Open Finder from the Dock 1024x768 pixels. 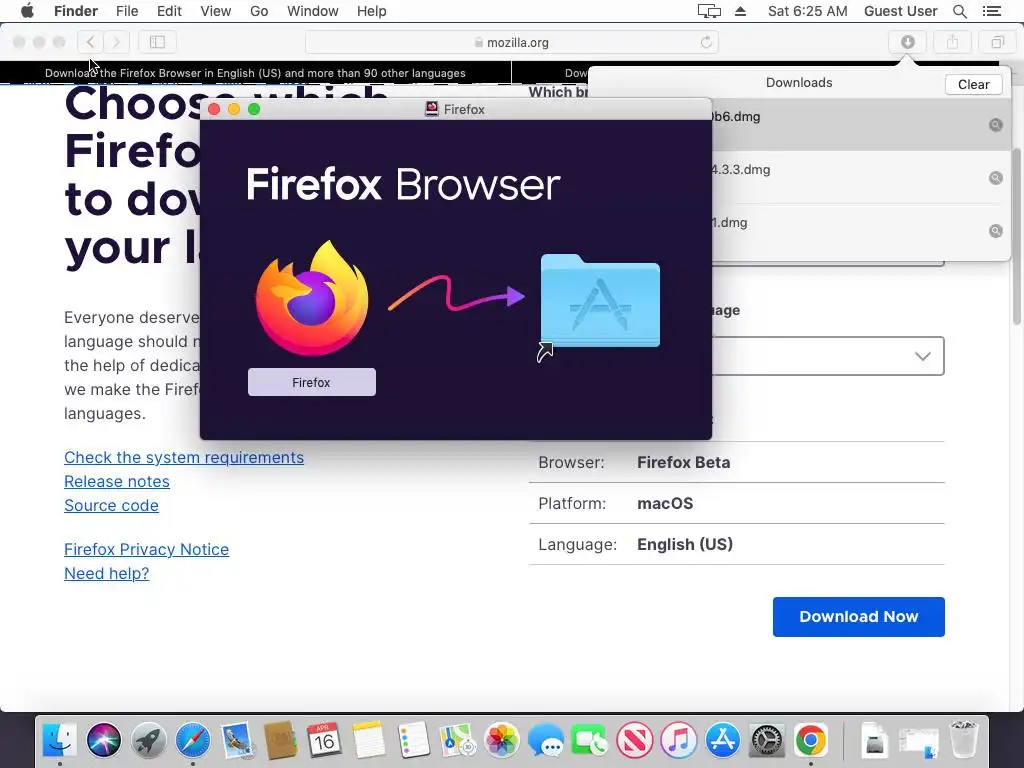point(59,741)
